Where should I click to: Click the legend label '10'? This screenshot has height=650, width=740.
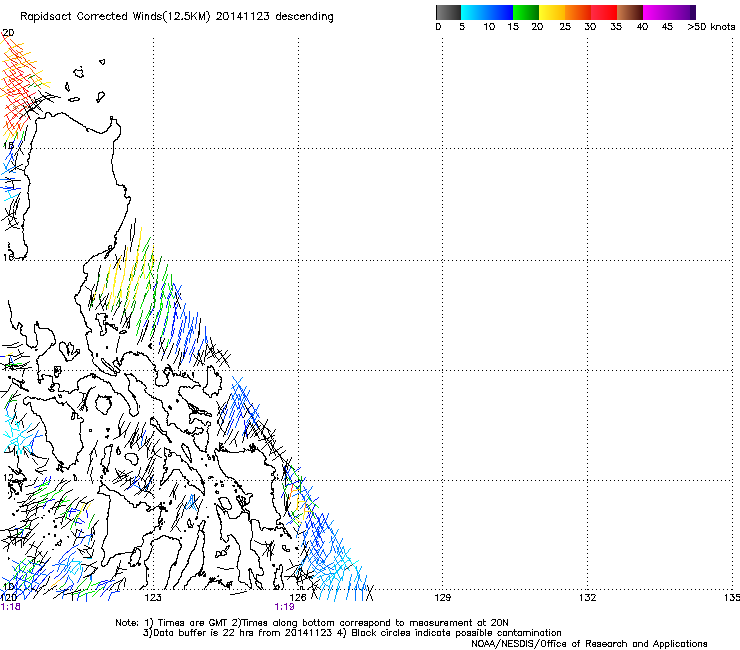[x=489, y=27]
